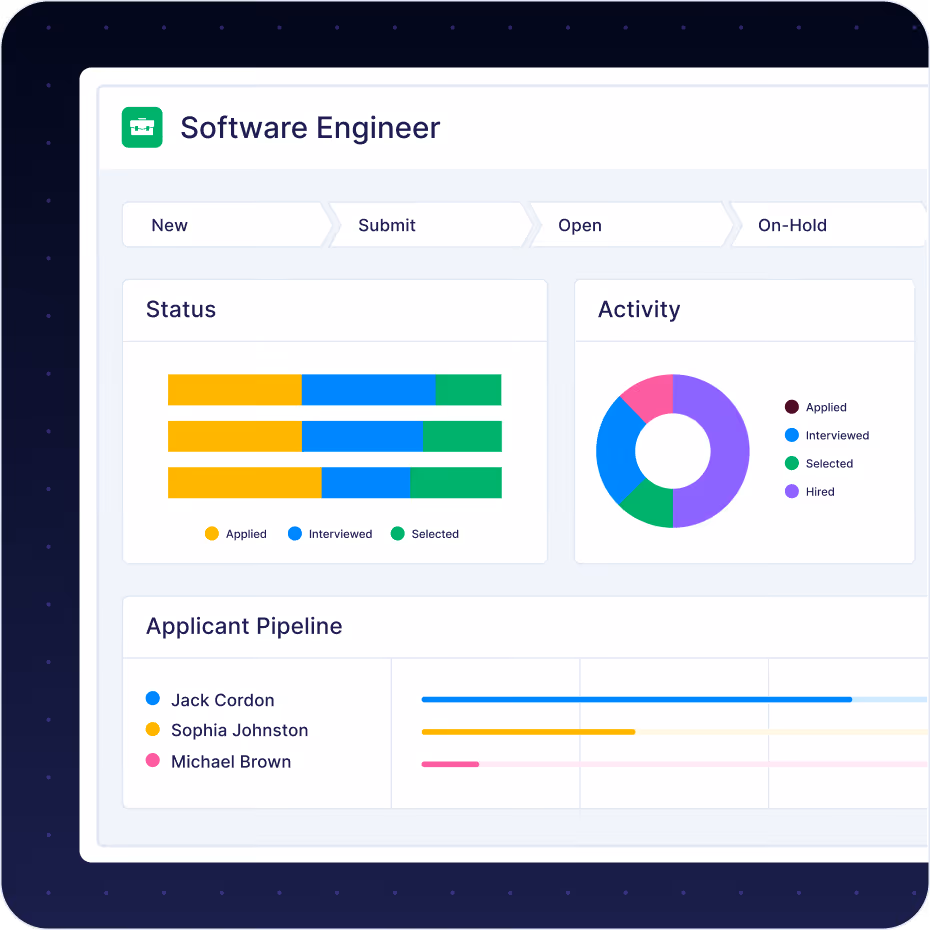Open applicant Sophia Johnston
This screenshot has width=930, height=930.
(x=240, y=730)
